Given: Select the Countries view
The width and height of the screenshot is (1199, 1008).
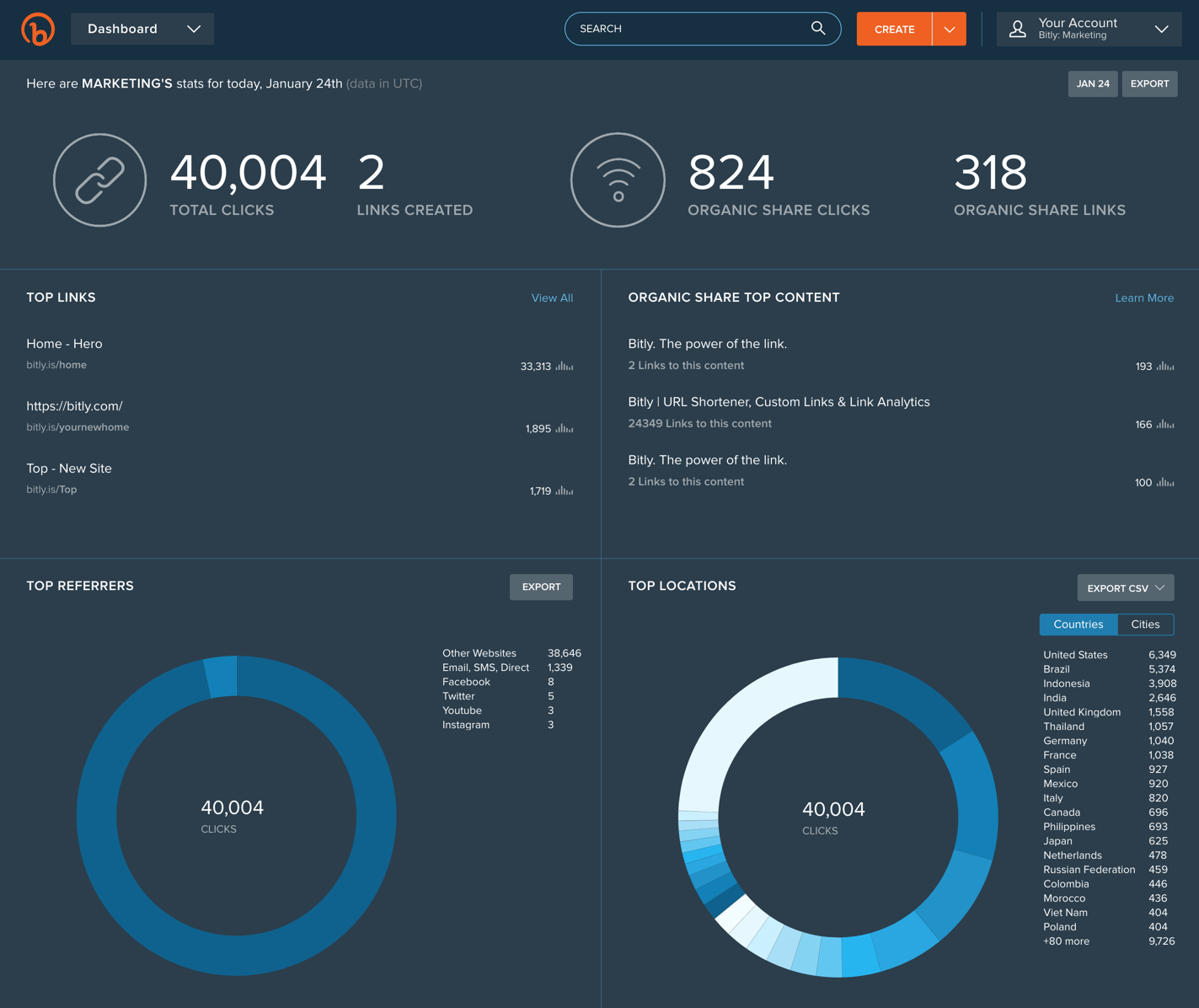Looking at the screenshot, I should coord(1079,625).
